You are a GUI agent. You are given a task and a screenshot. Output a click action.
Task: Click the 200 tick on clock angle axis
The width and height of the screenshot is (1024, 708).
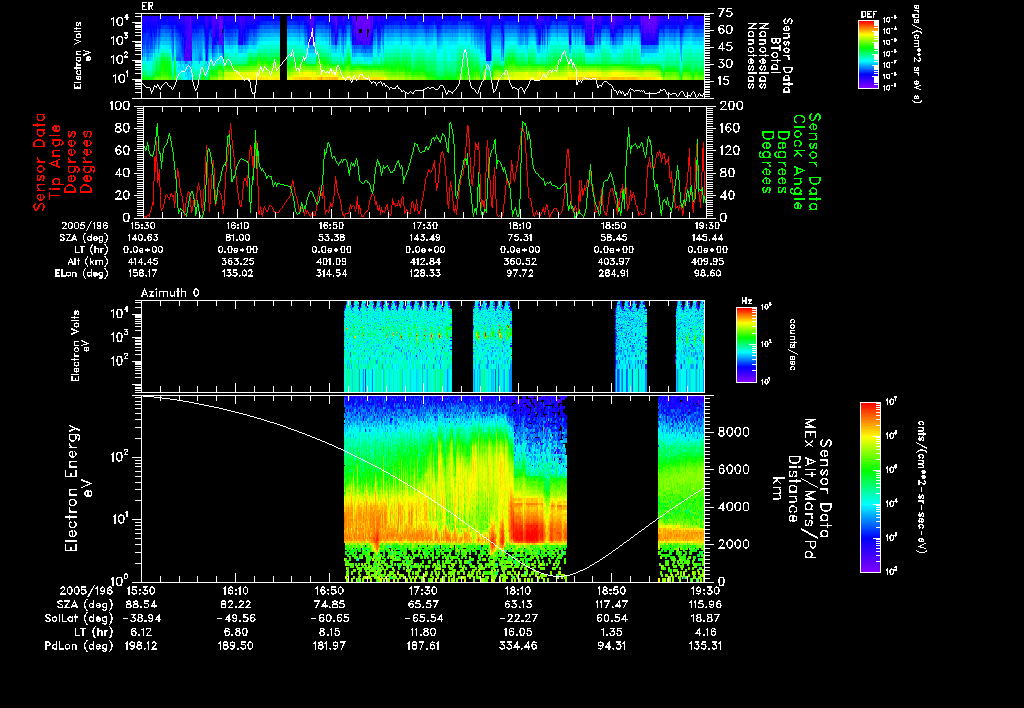point(730,106)
